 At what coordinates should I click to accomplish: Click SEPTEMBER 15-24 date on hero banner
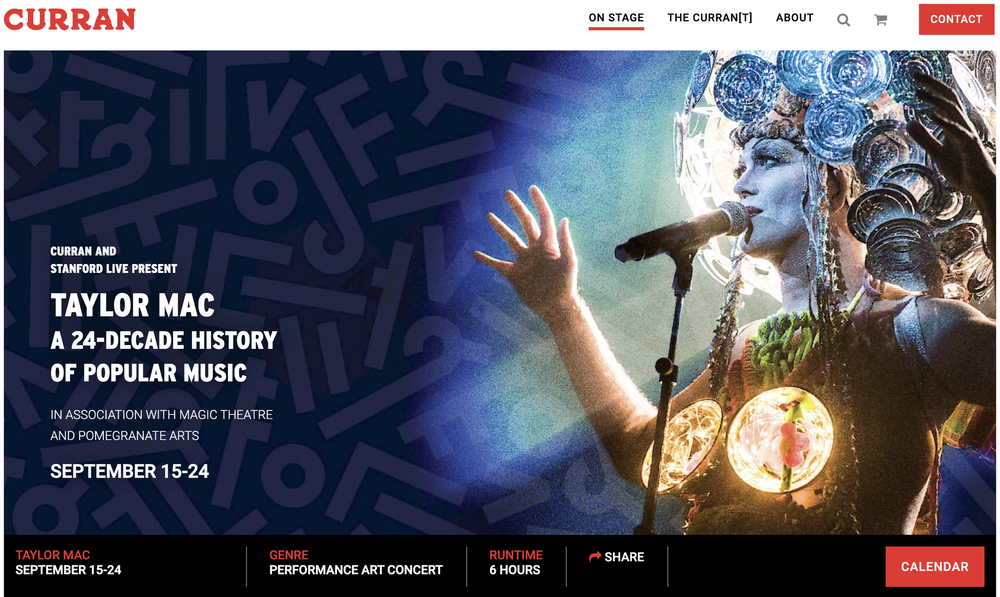pyautogui.click(x=129, y=471)
